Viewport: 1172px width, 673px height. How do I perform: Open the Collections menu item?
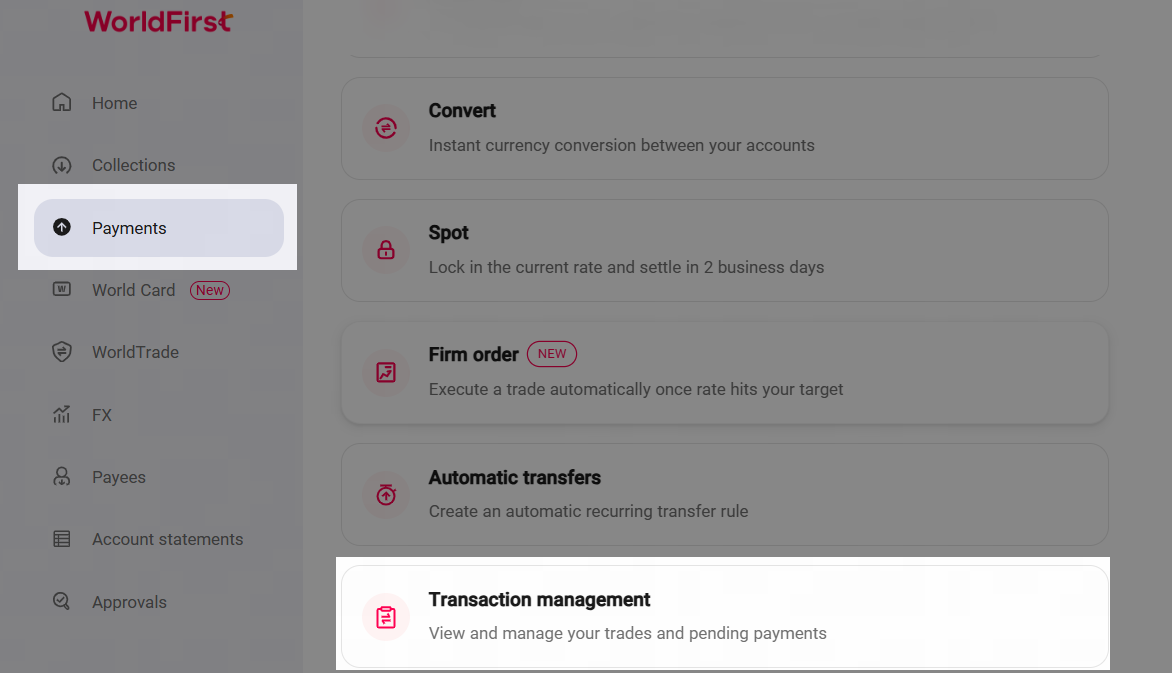133,165
